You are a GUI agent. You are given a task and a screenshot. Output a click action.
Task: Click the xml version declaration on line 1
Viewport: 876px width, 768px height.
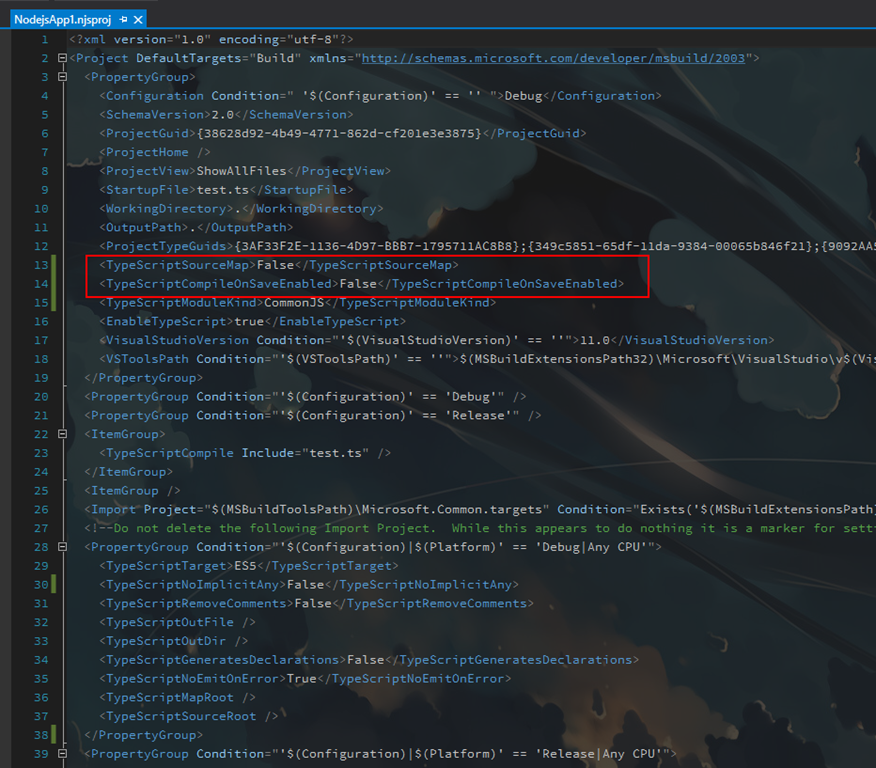[x=211, y=40]
